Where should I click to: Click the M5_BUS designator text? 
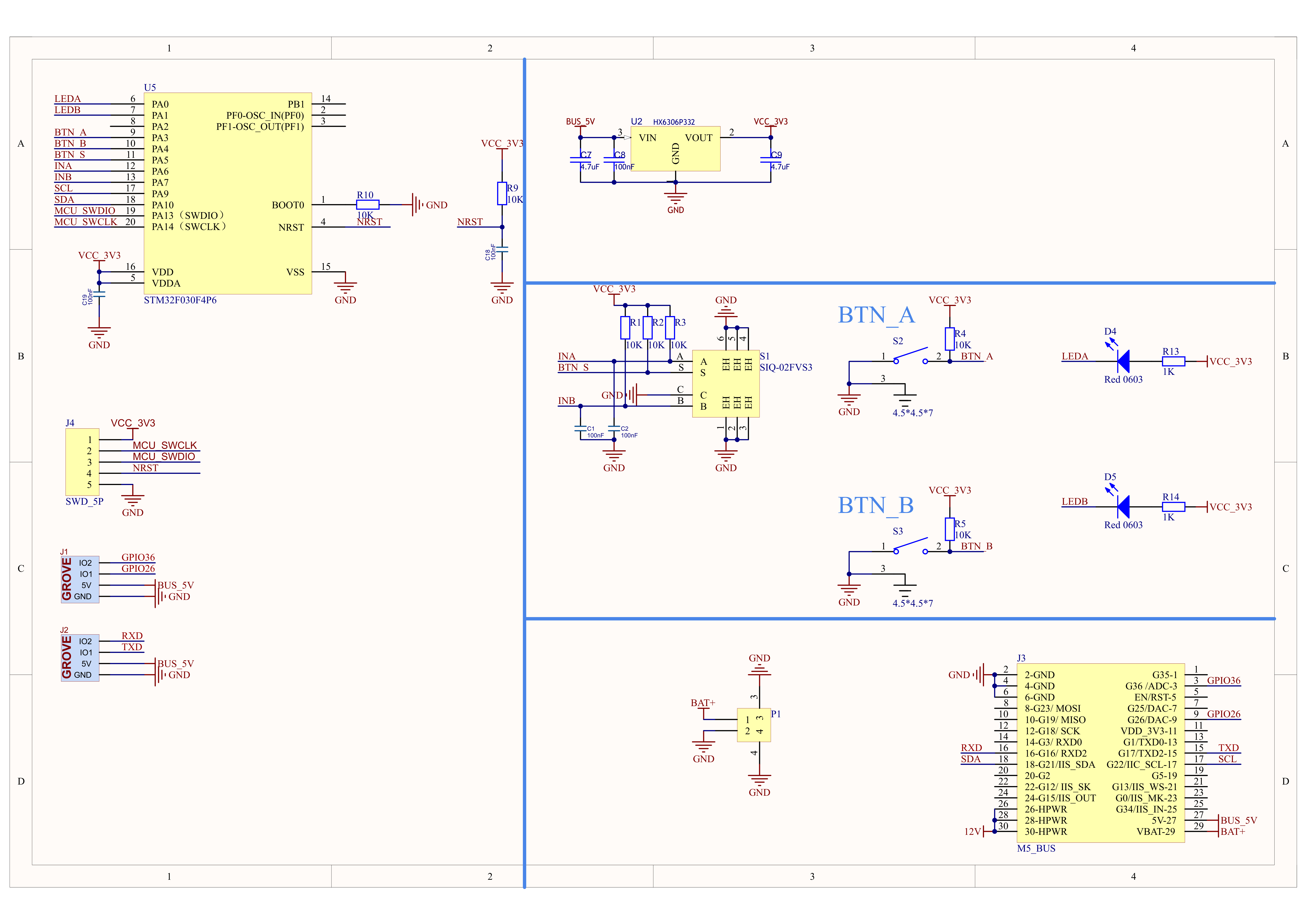(1036, 848)
